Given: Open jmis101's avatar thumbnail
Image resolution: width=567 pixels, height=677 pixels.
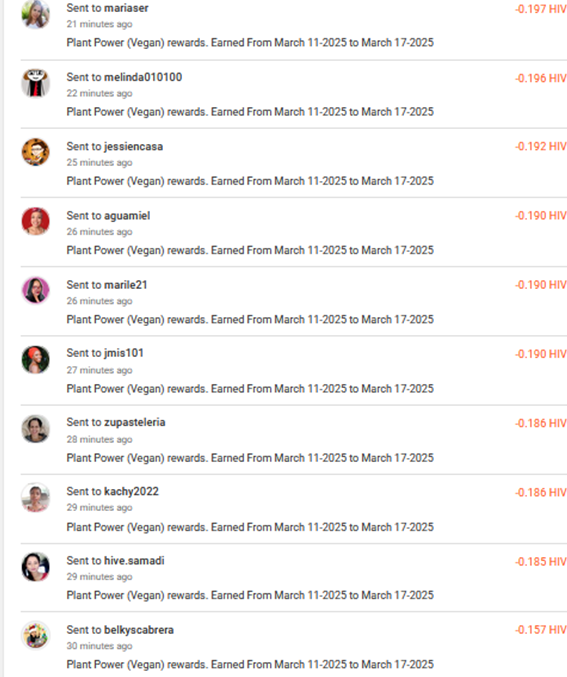Looking at the screenshot, I should 35,359.
